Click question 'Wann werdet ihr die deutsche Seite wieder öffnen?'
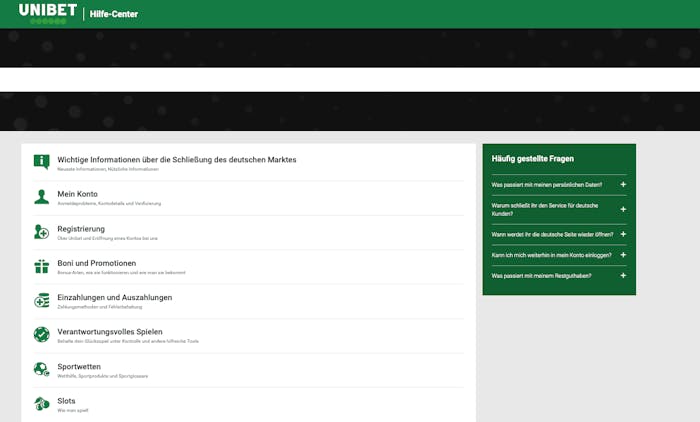700x422 pixels. 552,234
